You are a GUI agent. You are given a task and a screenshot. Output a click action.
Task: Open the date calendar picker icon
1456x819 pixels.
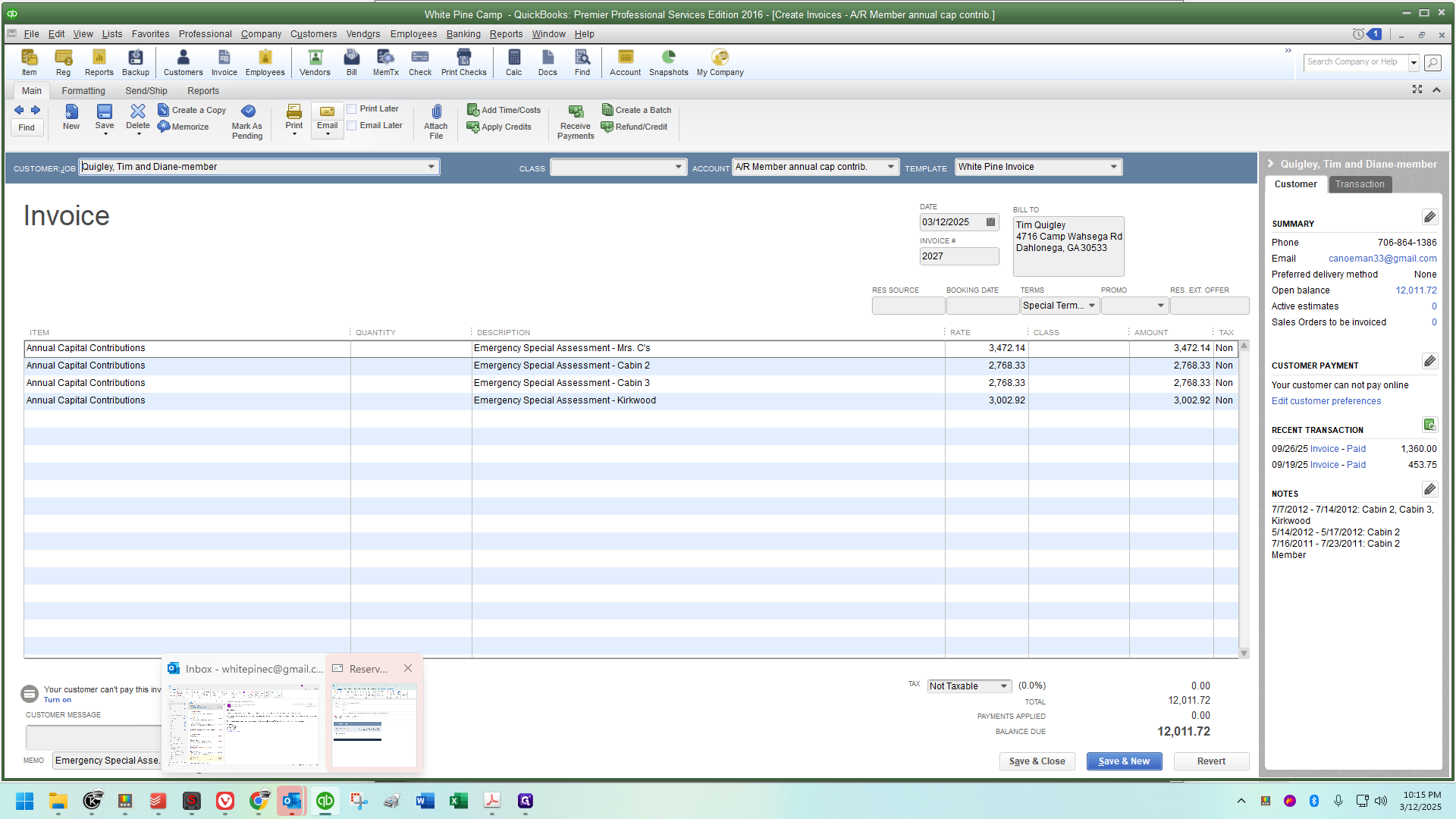tap(990, 222)
